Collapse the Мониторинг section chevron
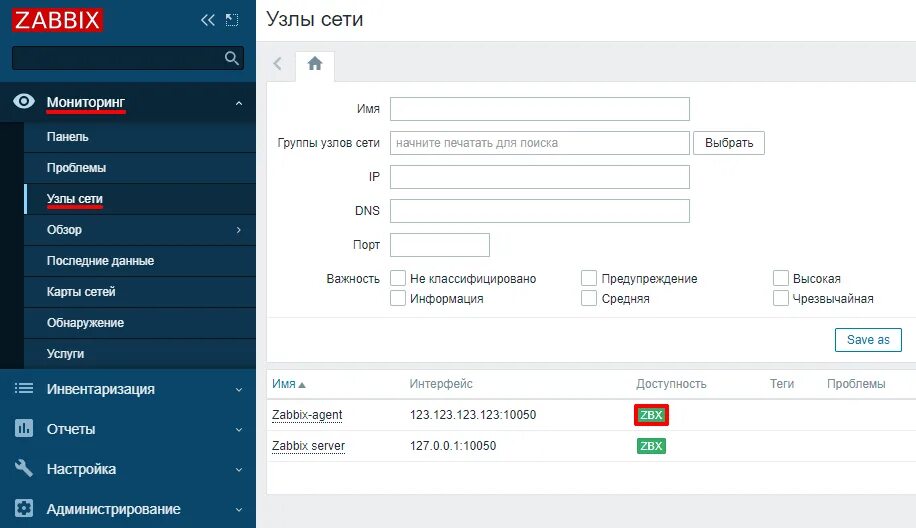This screenshot has height=528, width=916. (x=239, y=103)
